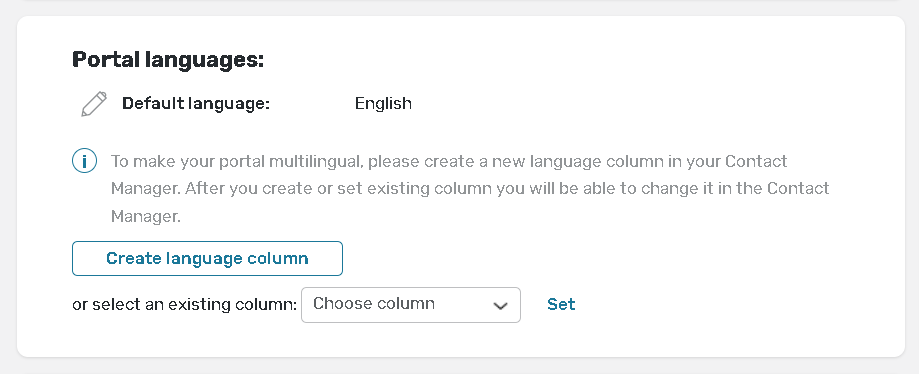The width and height of the screenshot is (919, 374).
Task: Select the English default language value
Action: tap(383, 104)
